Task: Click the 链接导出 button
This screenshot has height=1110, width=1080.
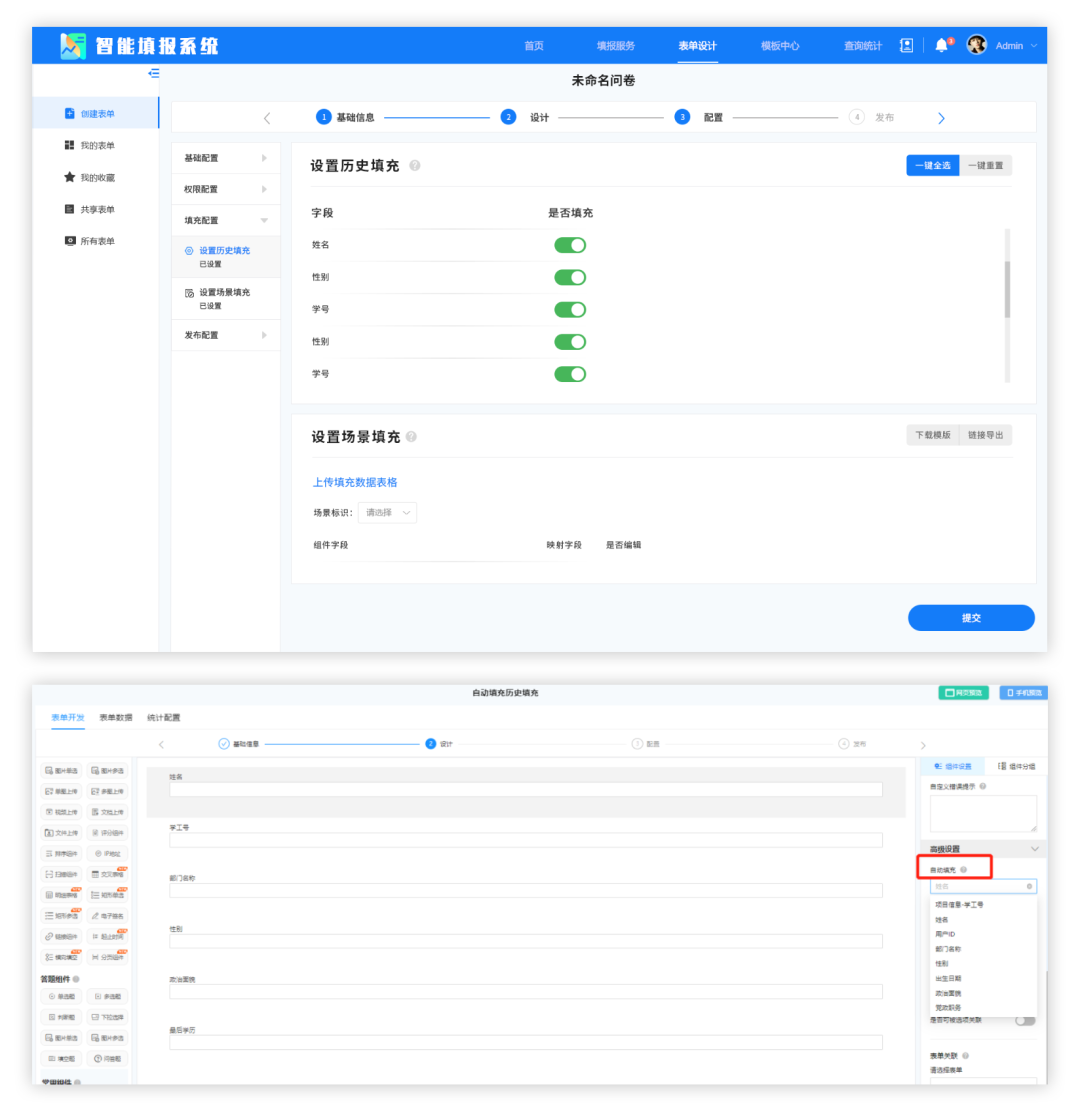Action: click(986, 435)
